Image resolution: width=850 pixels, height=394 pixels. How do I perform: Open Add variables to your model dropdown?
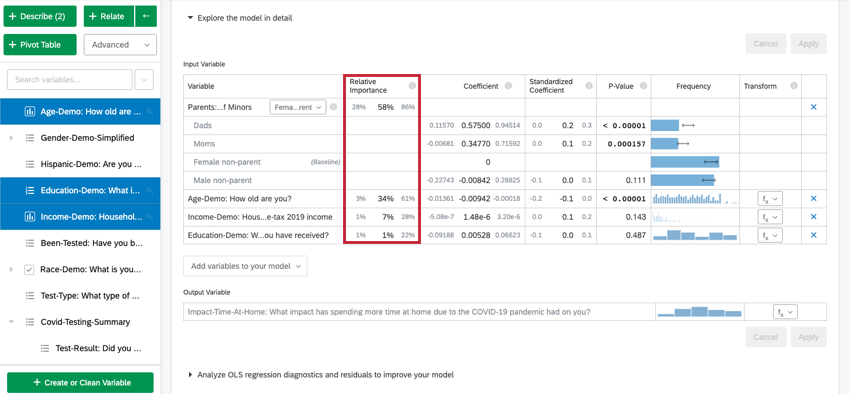[x=245, y=266]
